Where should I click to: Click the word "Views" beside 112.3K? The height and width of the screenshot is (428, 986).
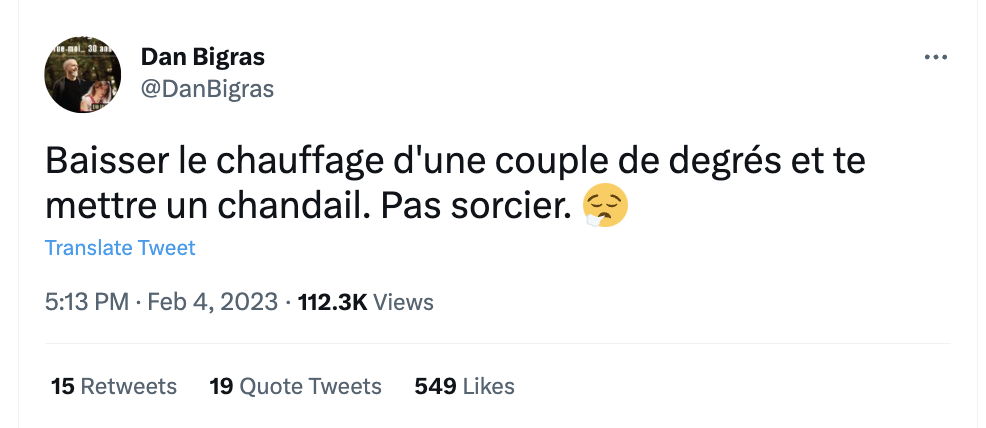(403, 302)
